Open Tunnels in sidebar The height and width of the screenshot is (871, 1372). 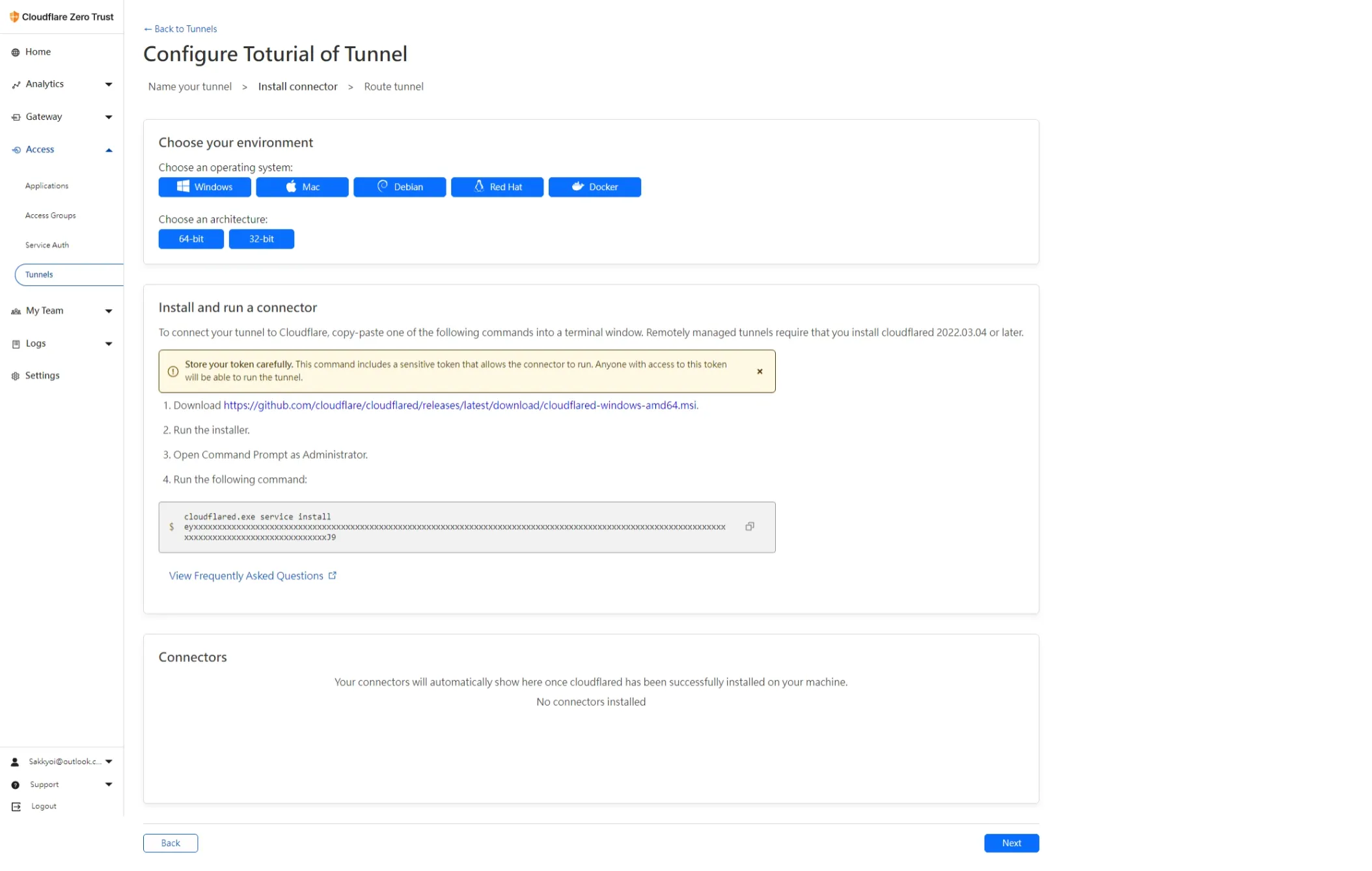69,275
